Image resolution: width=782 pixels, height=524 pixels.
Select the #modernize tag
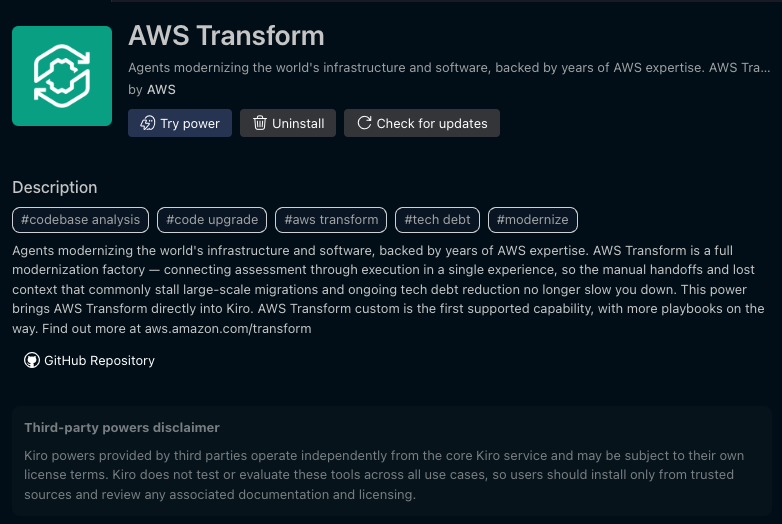[532, 220]
